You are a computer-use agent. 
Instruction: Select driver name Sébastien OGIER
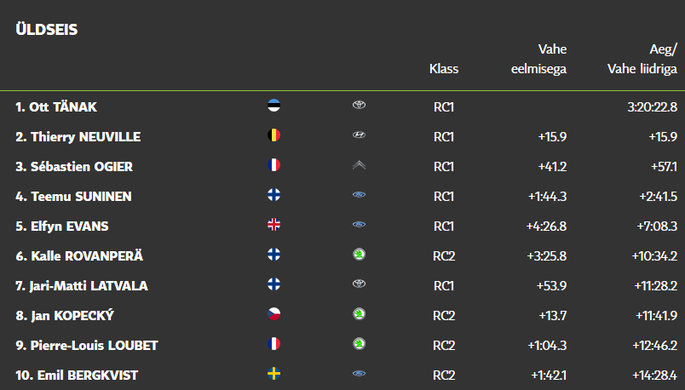point(82,167)
